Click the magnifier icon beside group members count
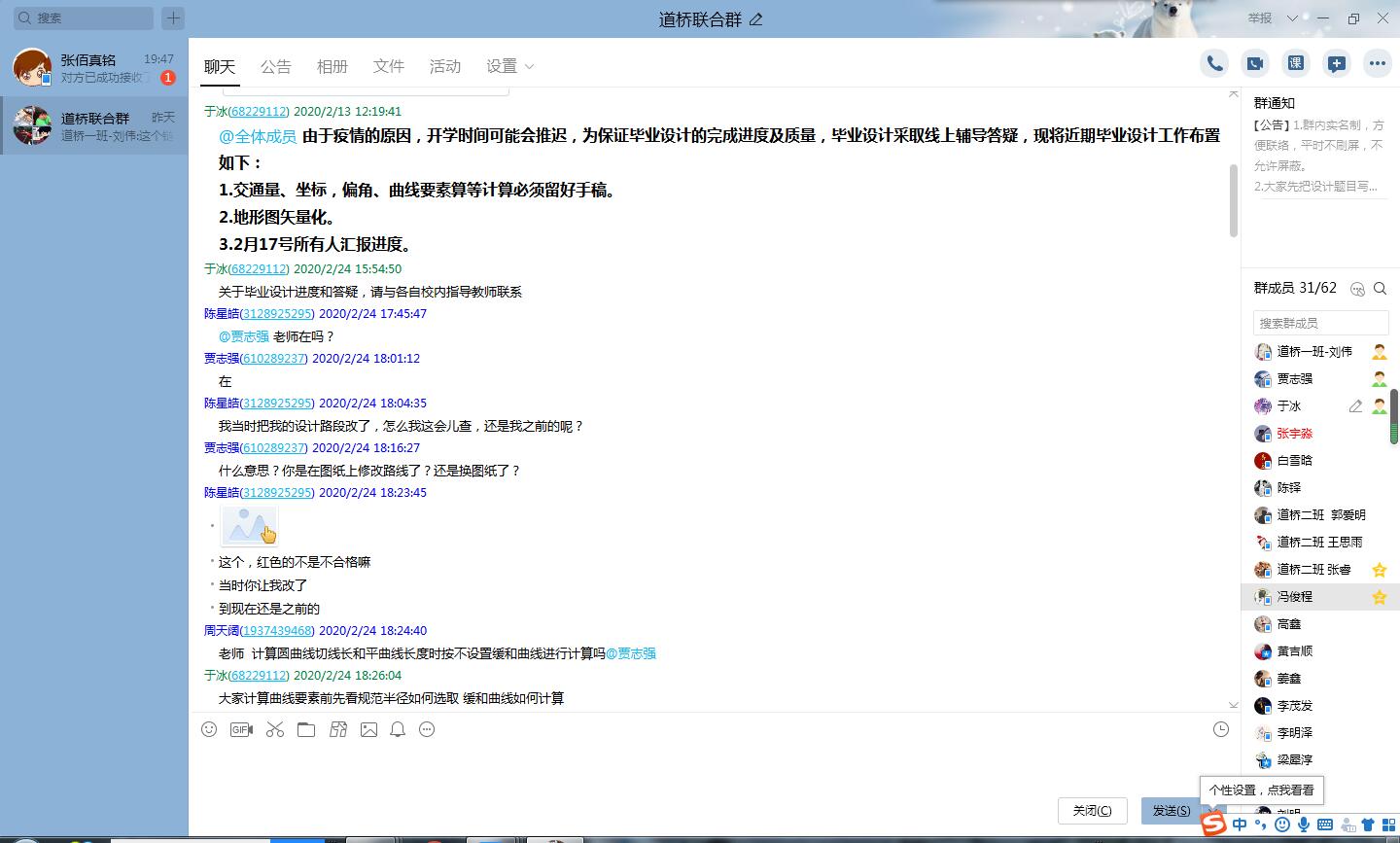Screen dimensions: 1400x843 click(1380, 289)
